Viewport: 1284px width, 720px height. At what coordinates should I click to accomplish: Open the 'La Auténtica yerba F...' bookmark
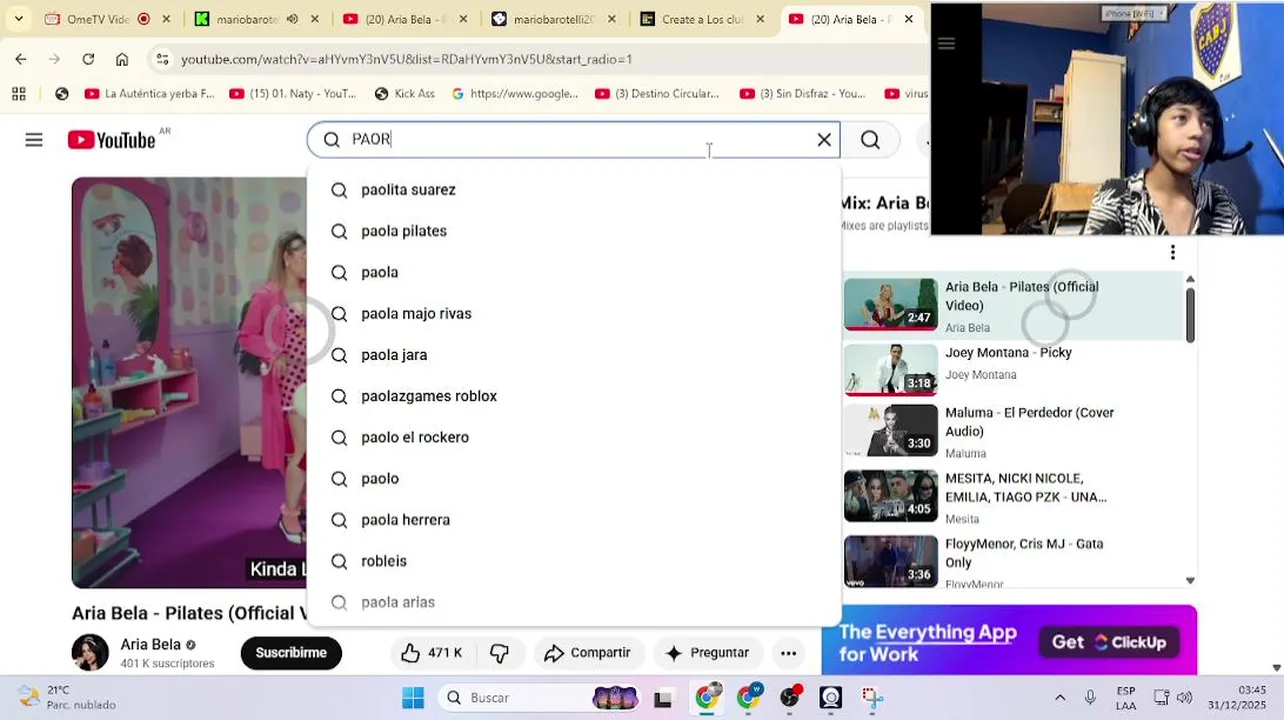[x=149, y=93]
